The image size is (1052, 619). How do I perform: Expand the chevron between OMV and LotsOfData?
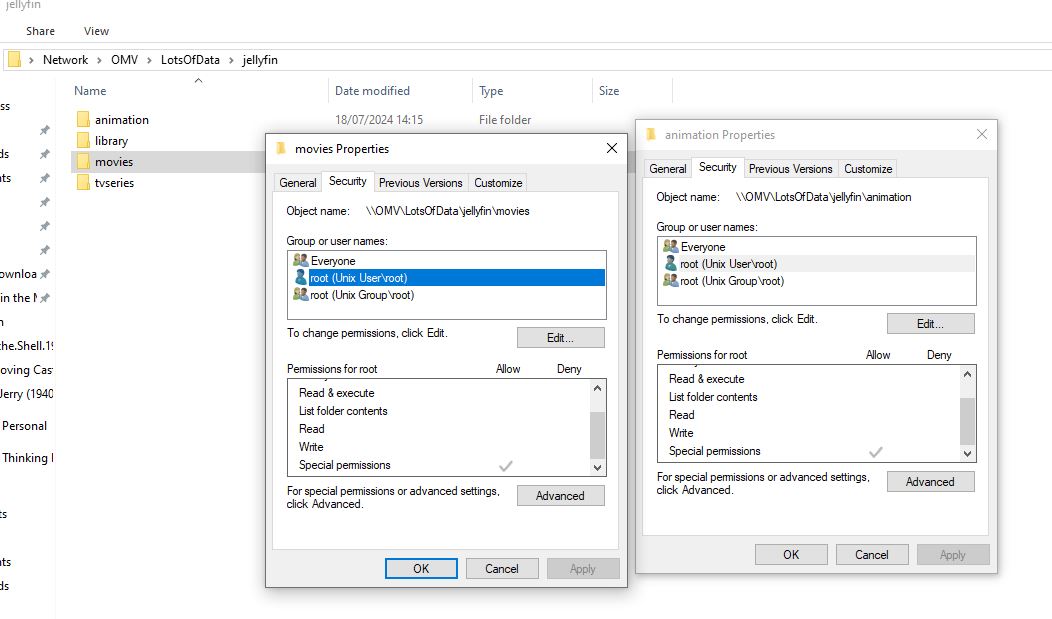click(150, 60)
